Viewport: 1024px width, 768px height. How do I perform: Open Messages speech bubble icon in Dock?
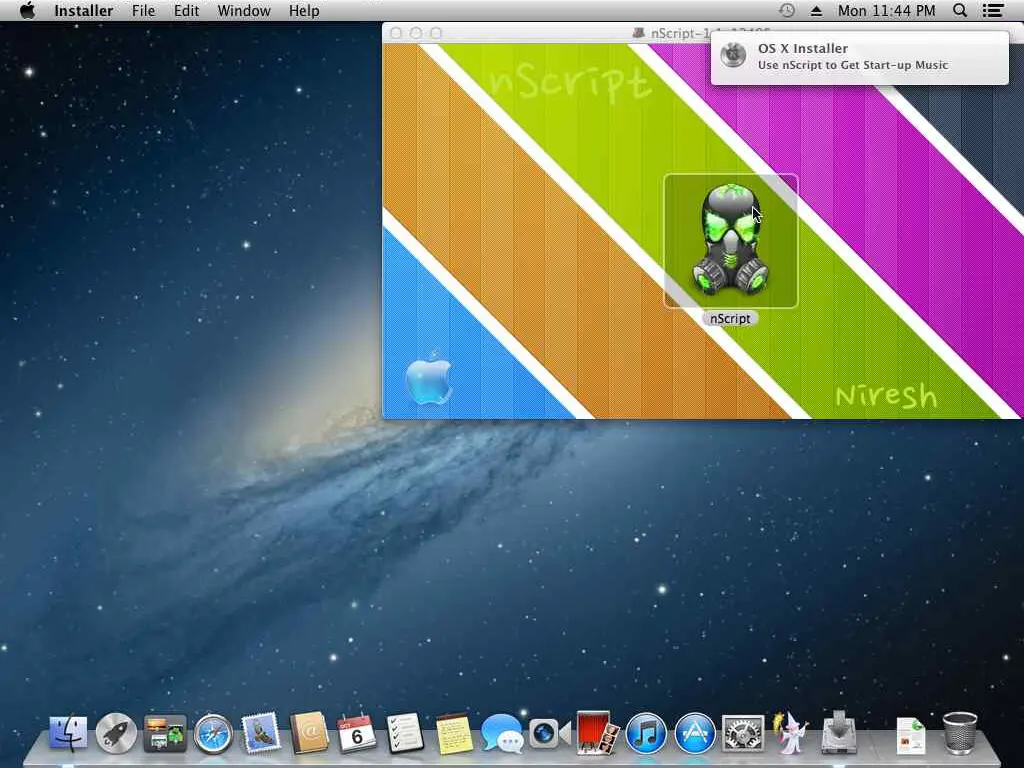point(502,733)
